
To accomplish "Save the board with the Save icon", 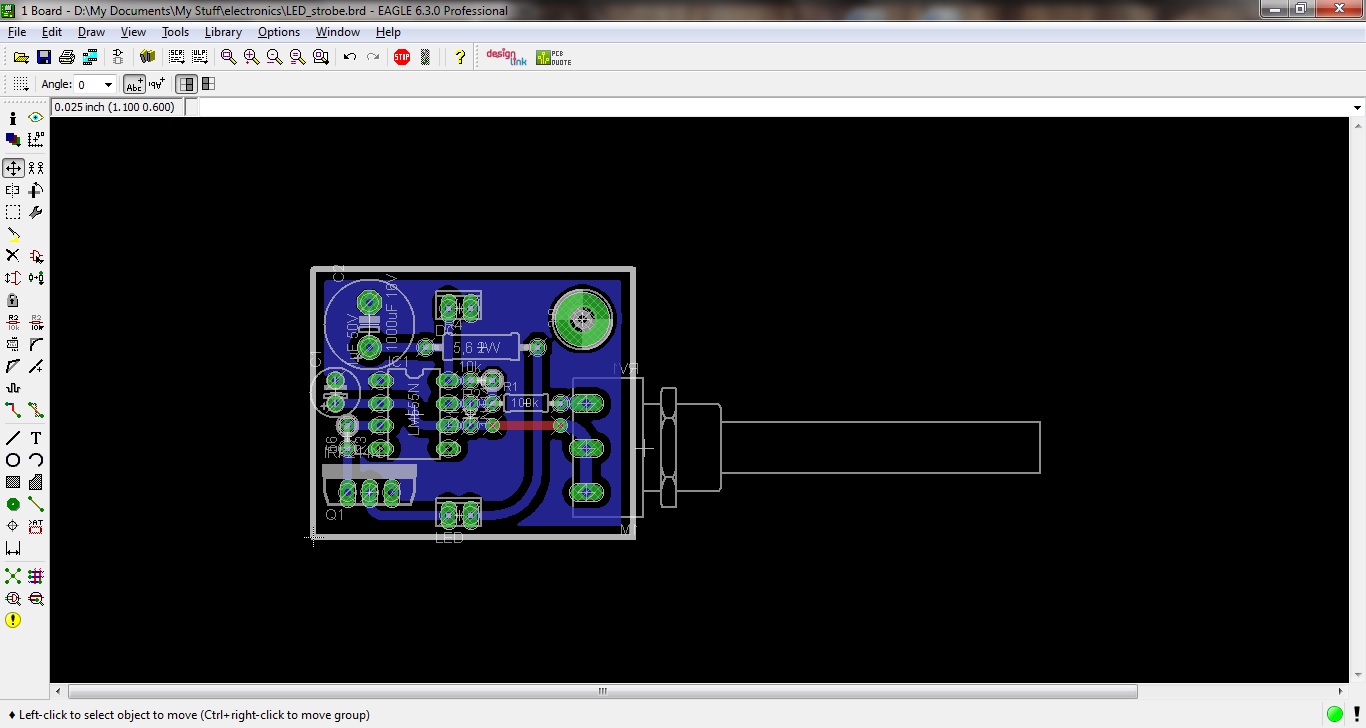I will (44, 57).
